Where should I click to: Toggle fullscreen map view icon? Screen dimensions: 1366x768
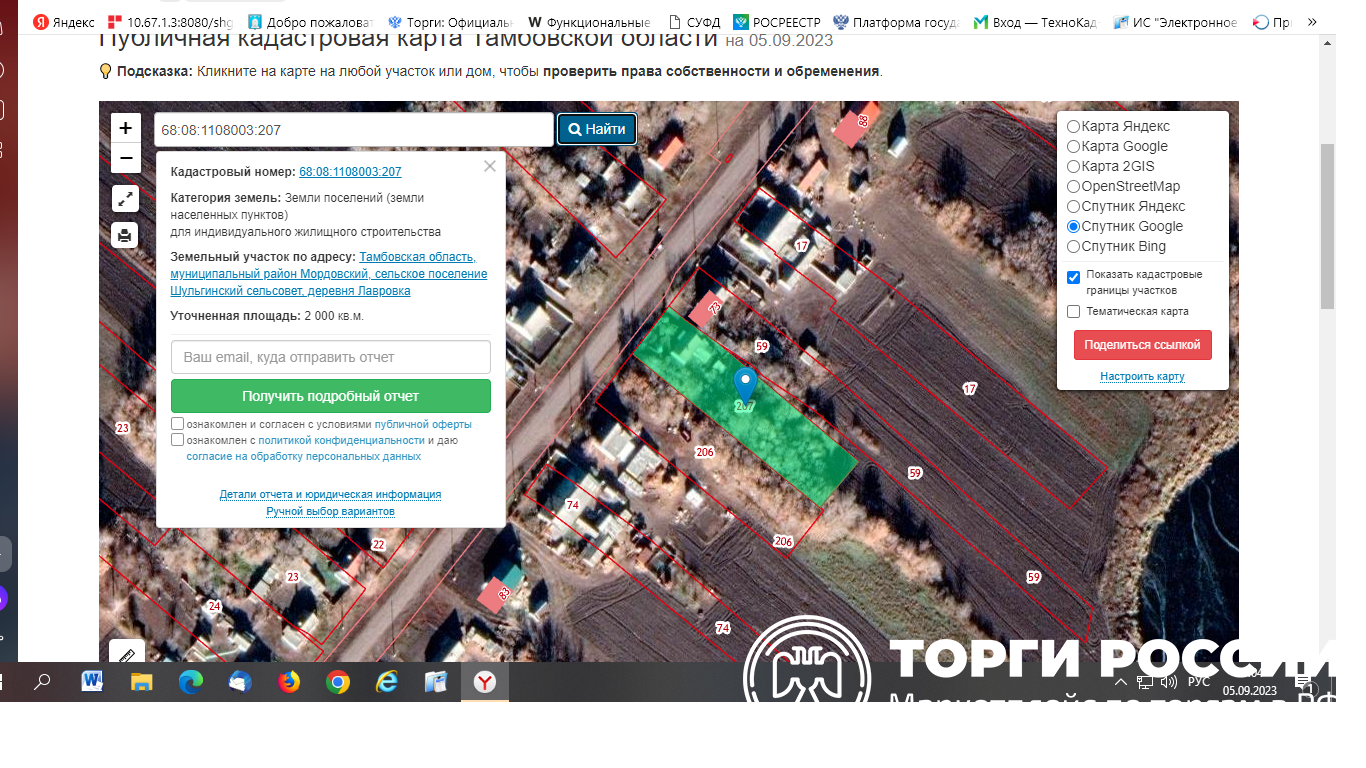125,199
